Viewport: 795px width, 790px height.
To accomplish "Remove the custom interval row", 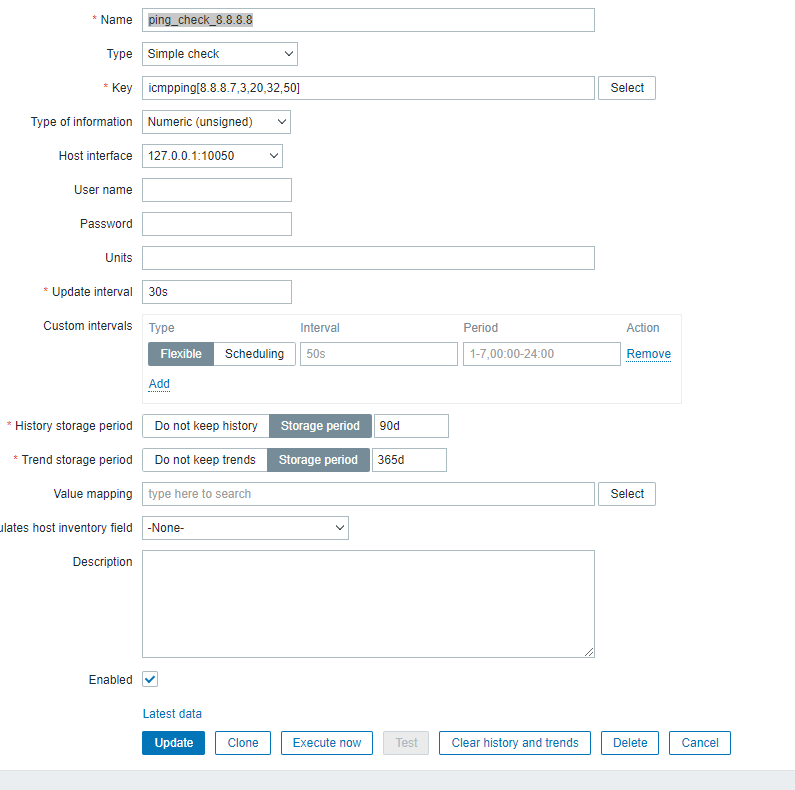I will point(648,354).
